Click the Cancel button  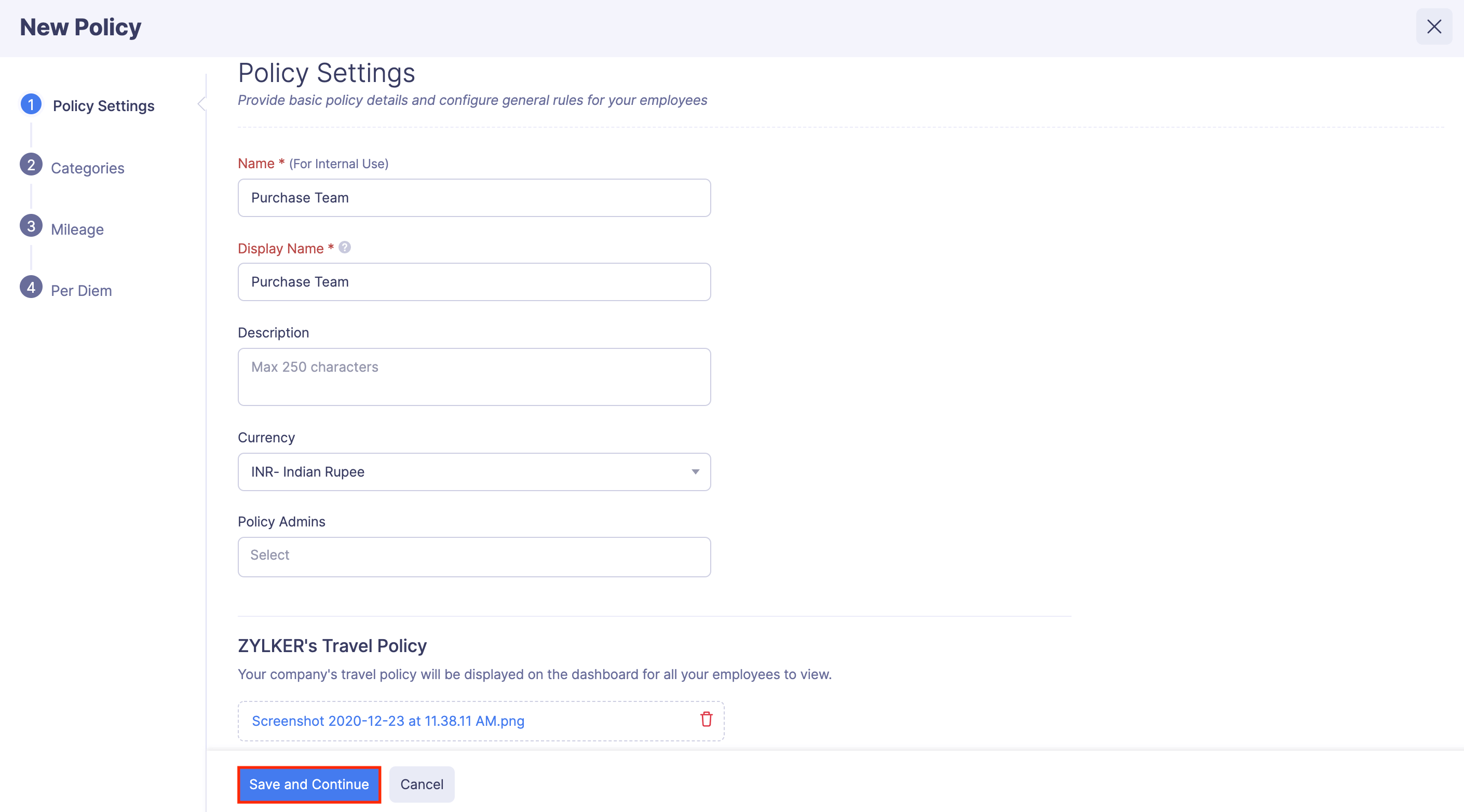coord(421,784)
